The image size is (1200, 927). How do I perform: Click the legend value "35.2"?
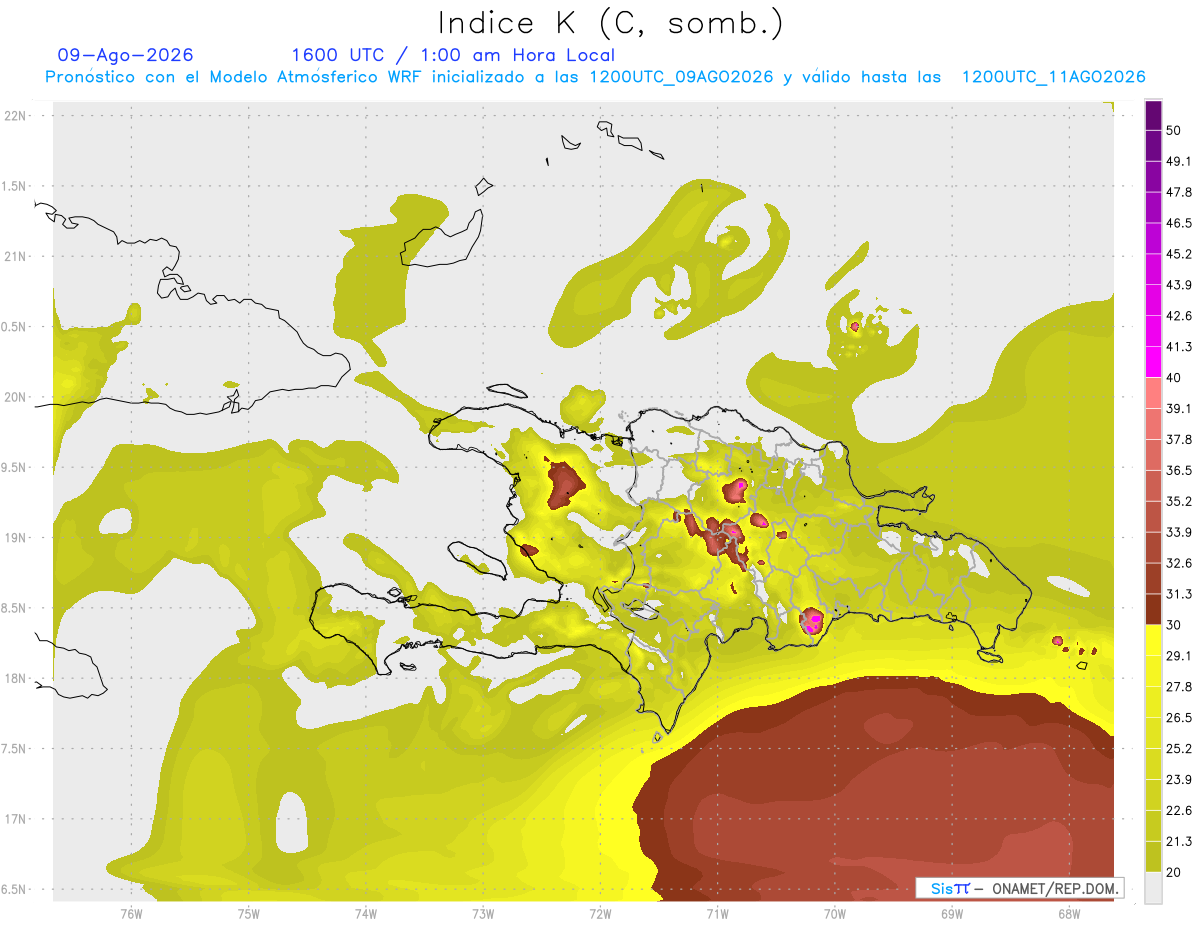point(1179,502)
